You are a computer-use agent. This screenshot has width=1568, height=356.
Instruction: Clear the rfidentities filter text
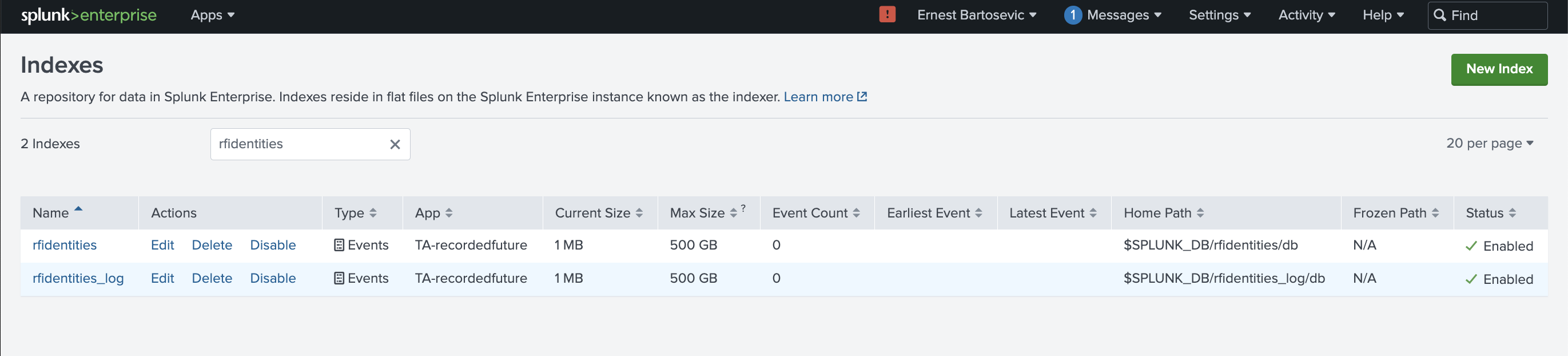click(395, 144)
